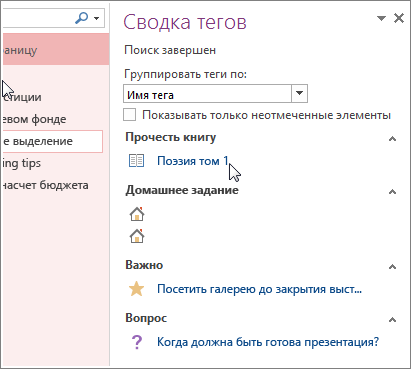411x369 pixels.
Task: Close the Сводка тегов pane
Action: pos(399,18)
